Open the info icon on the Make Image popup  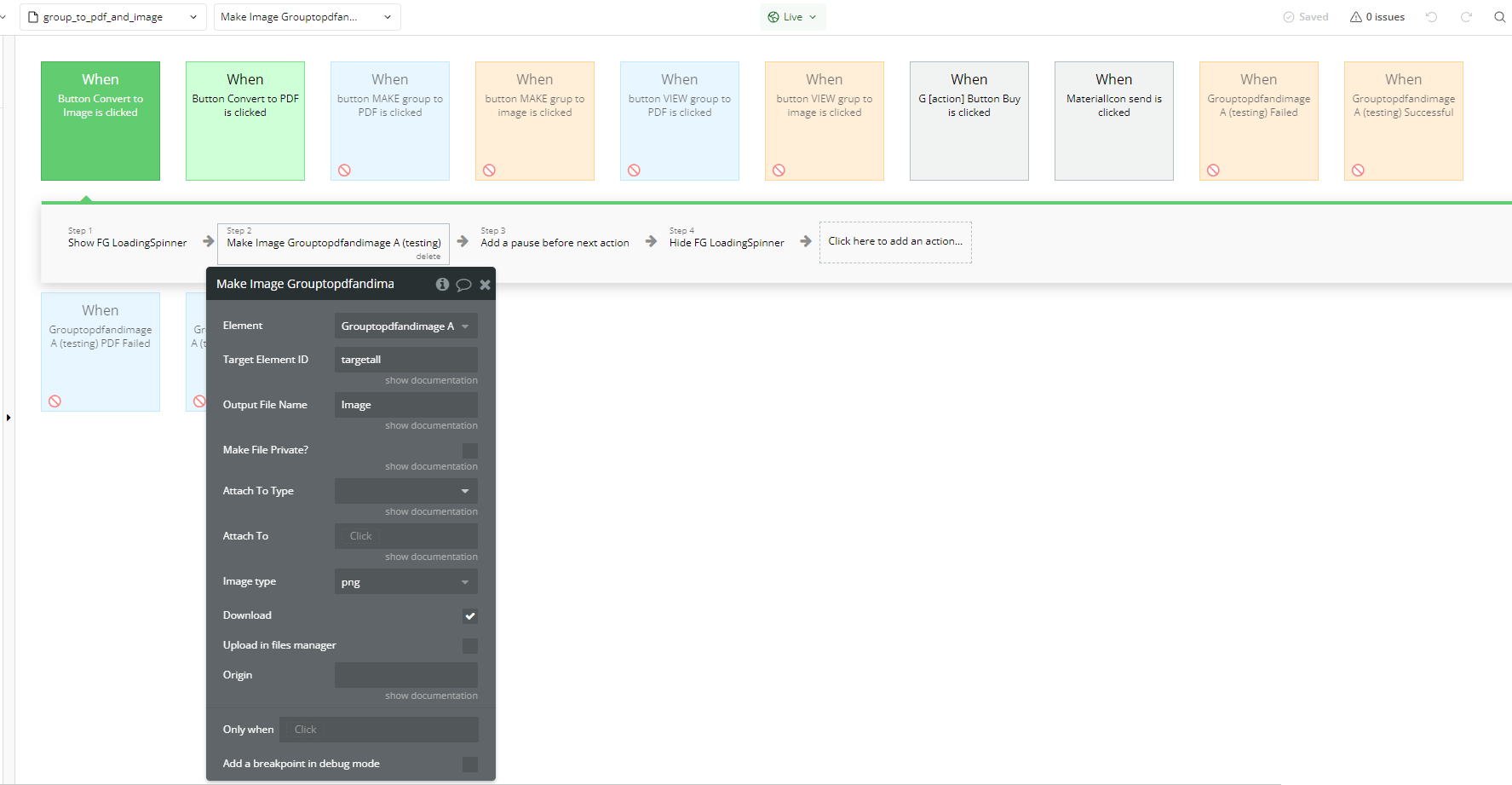[x=442, y=284]
